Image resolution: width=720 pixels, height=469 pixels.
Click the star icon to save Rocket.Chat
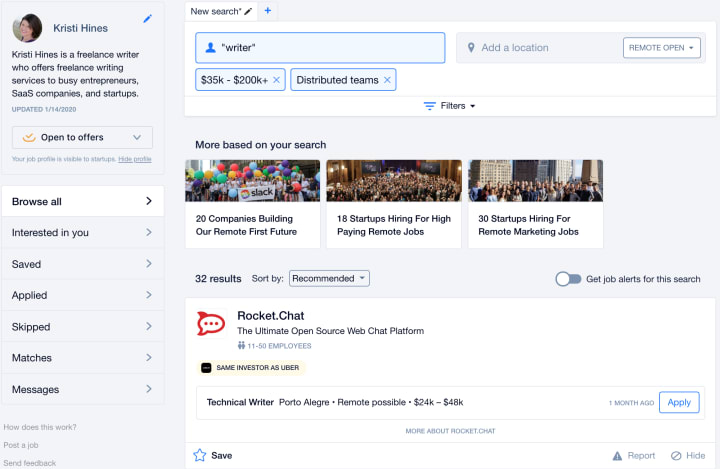[x=200, y=455]
